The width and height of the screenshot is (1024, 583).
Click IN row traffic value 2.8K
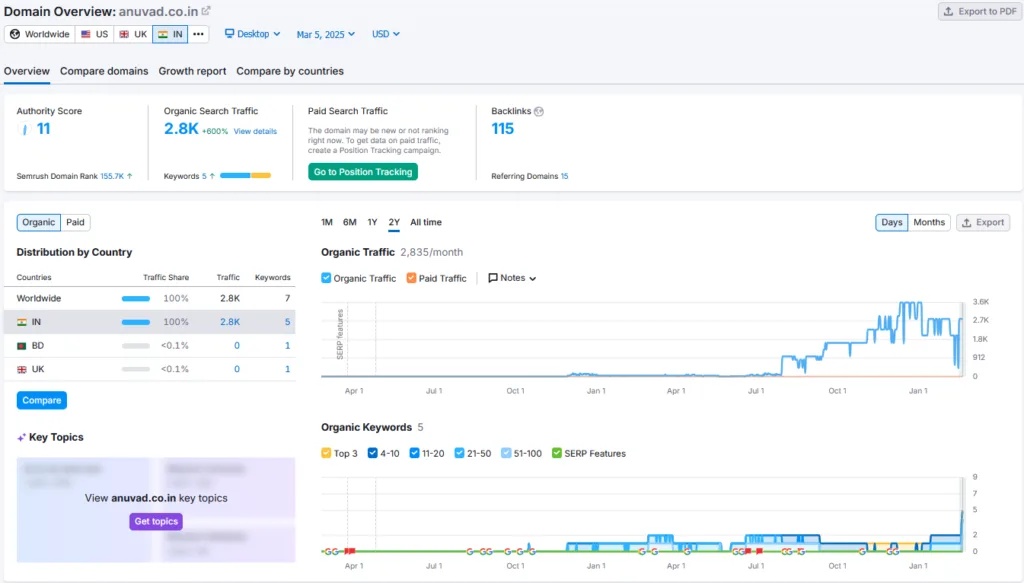coord(230,322)
